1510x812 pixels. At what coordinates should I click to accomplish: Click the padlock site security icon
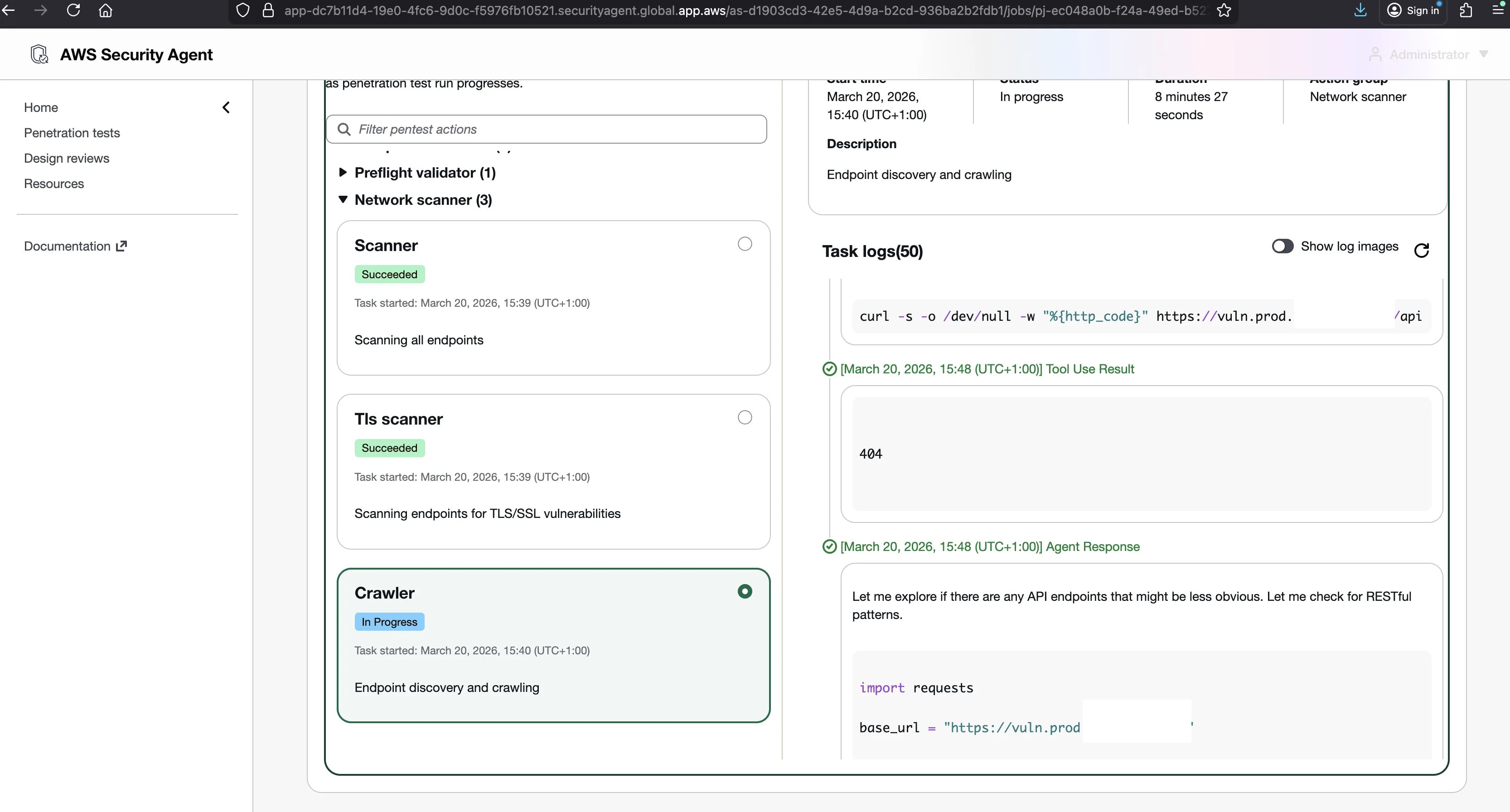coord(268,10)
